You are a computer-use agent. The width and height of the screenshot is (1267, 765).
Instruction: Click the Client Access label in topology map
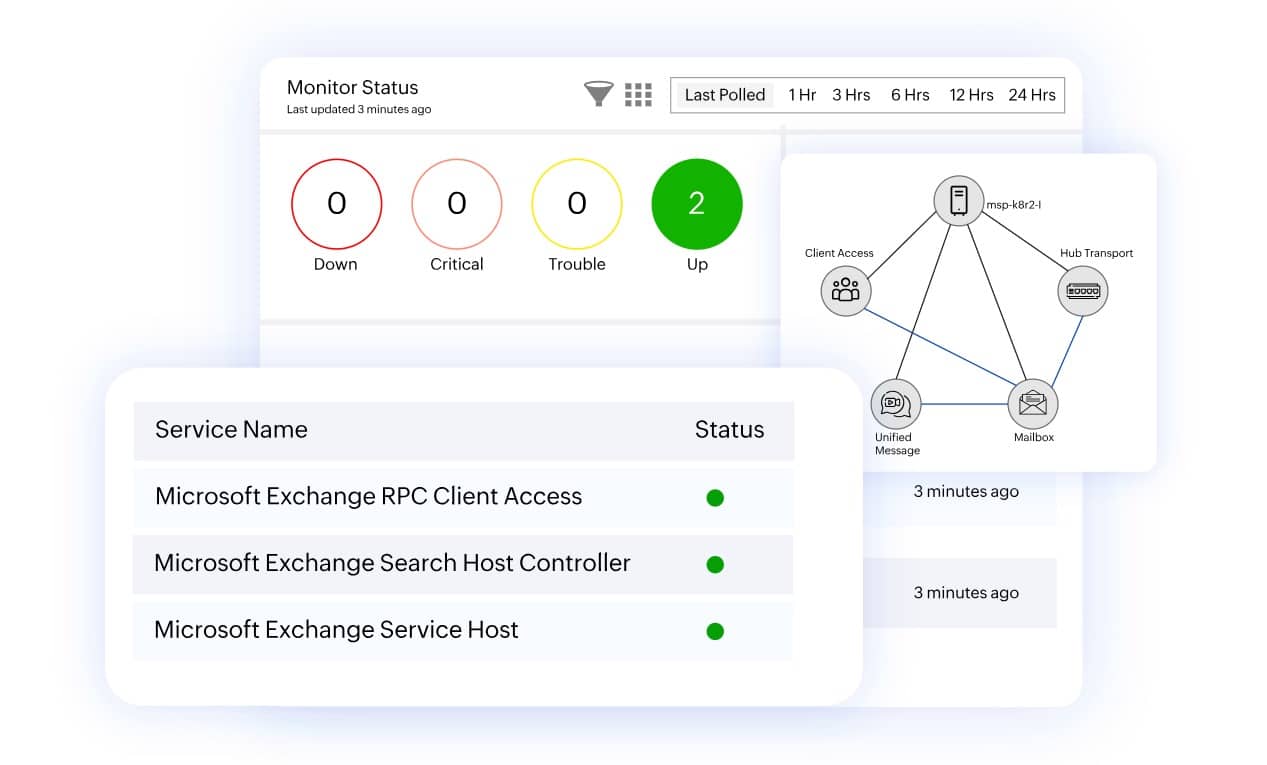(839, 253)
